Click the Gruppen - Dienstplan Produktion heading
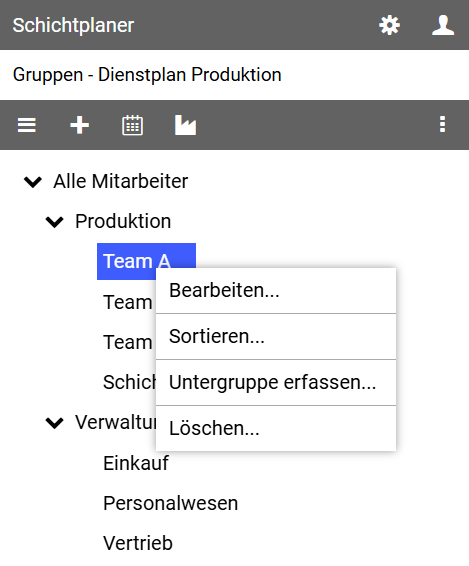Screen dimensions: 469x566 (x=147, y=75)
